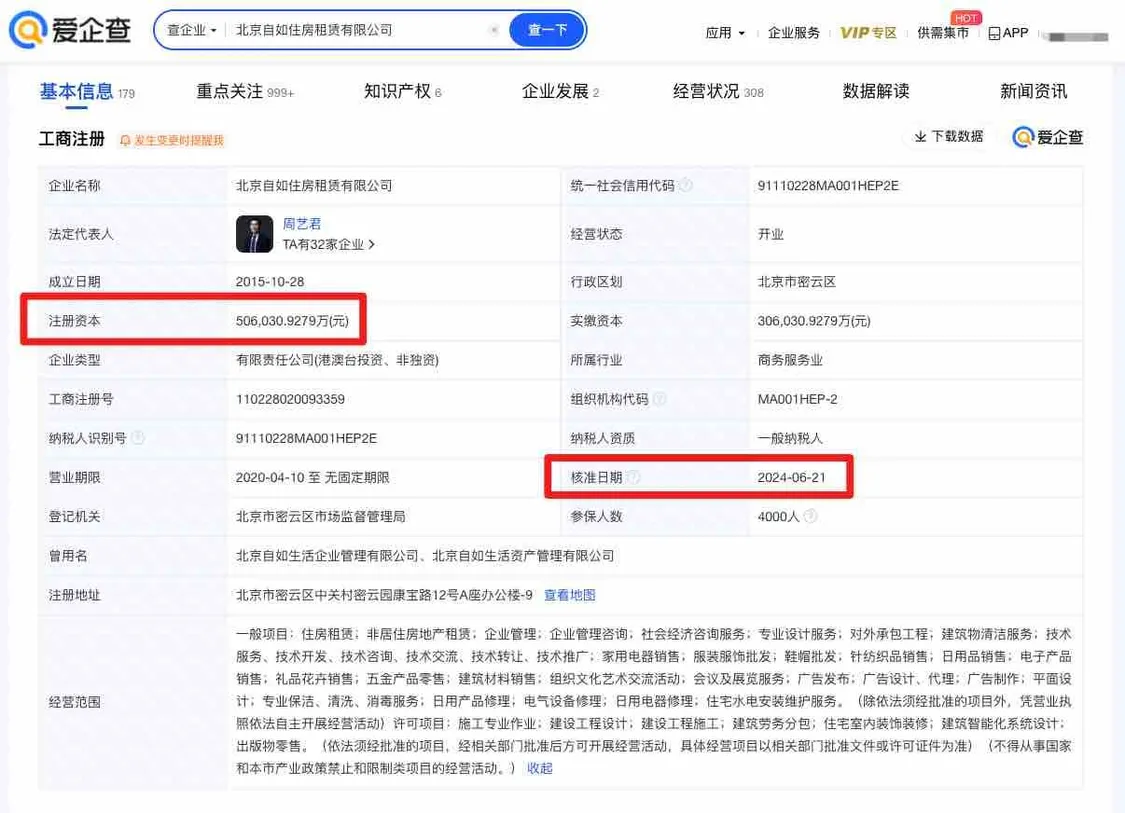Click help icon next to 组织机构代码

point(659,399)
